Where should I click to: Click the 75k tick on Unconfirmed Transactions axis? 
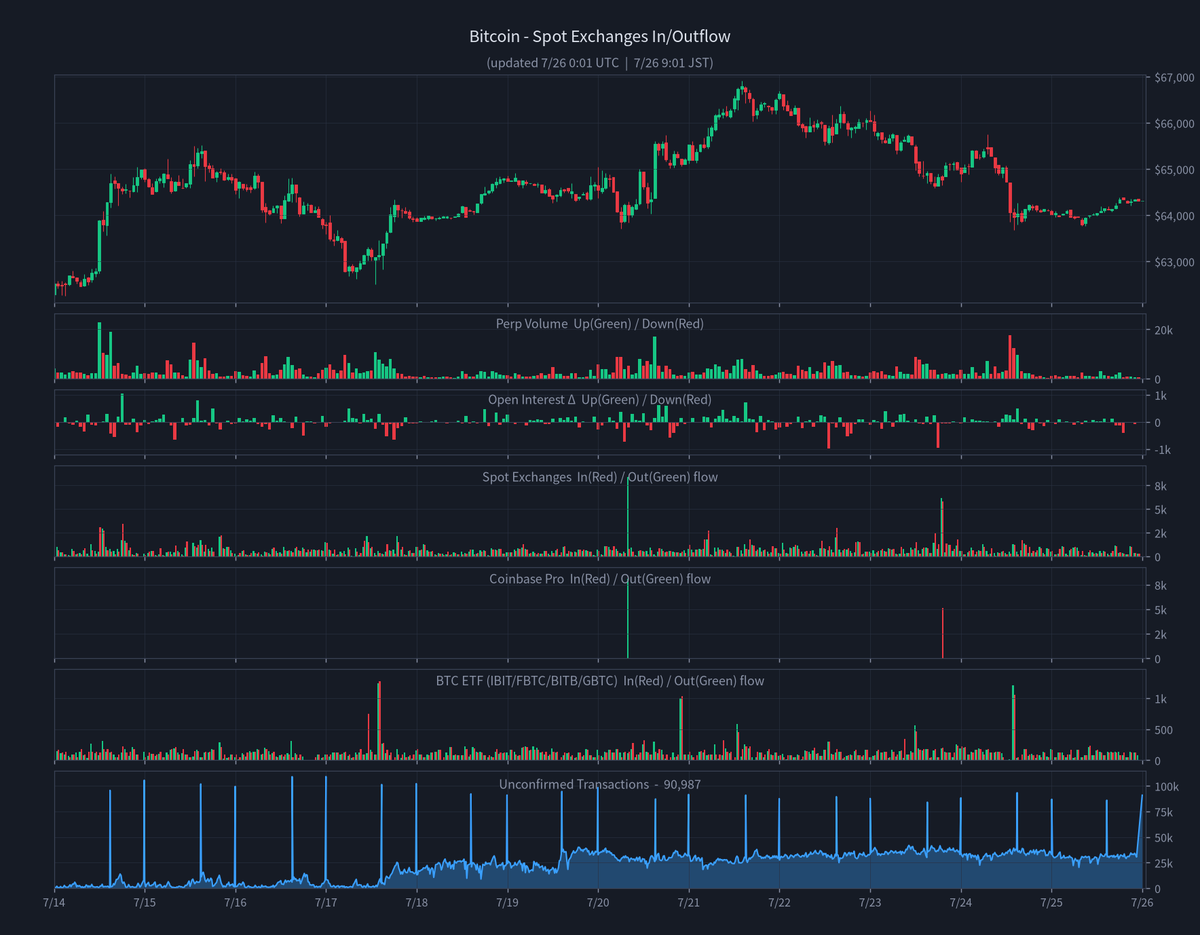[1163, 813]
